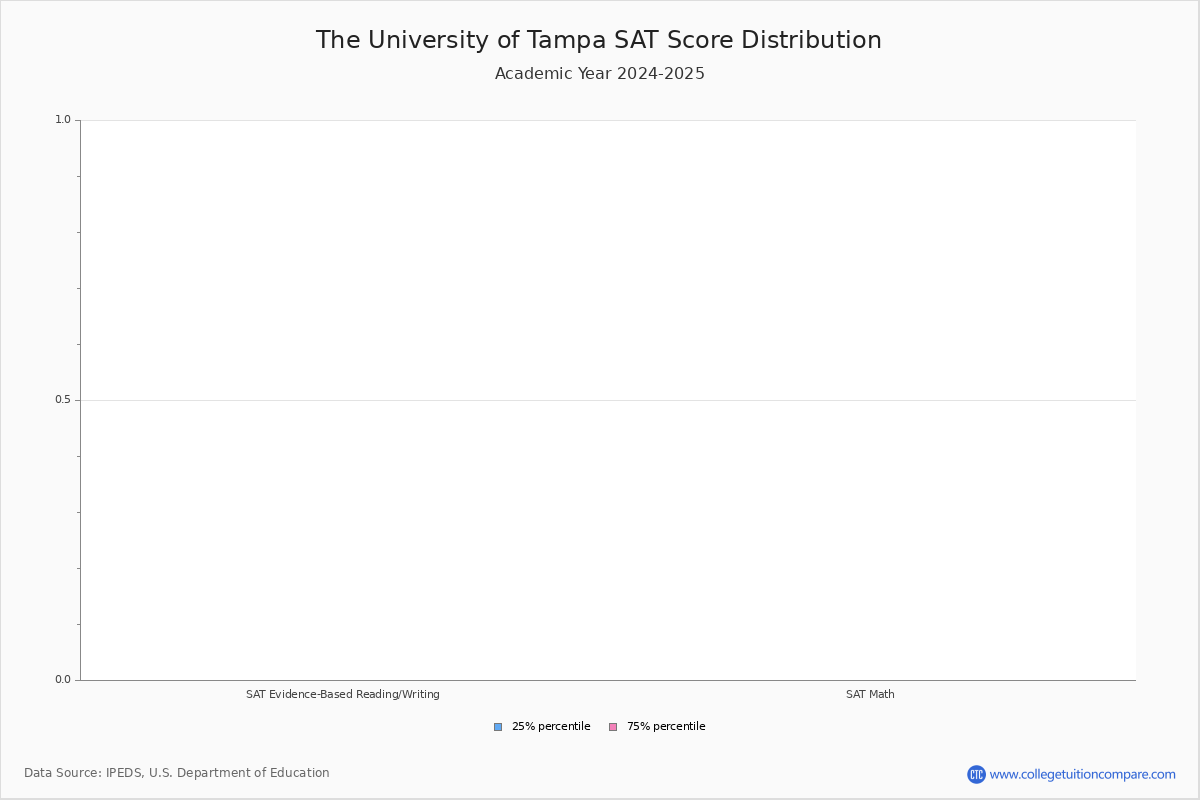Viewport: 1200px width, 800px height.
Task: Toggle the 75% percentile series label
Action: pos(666,727)
